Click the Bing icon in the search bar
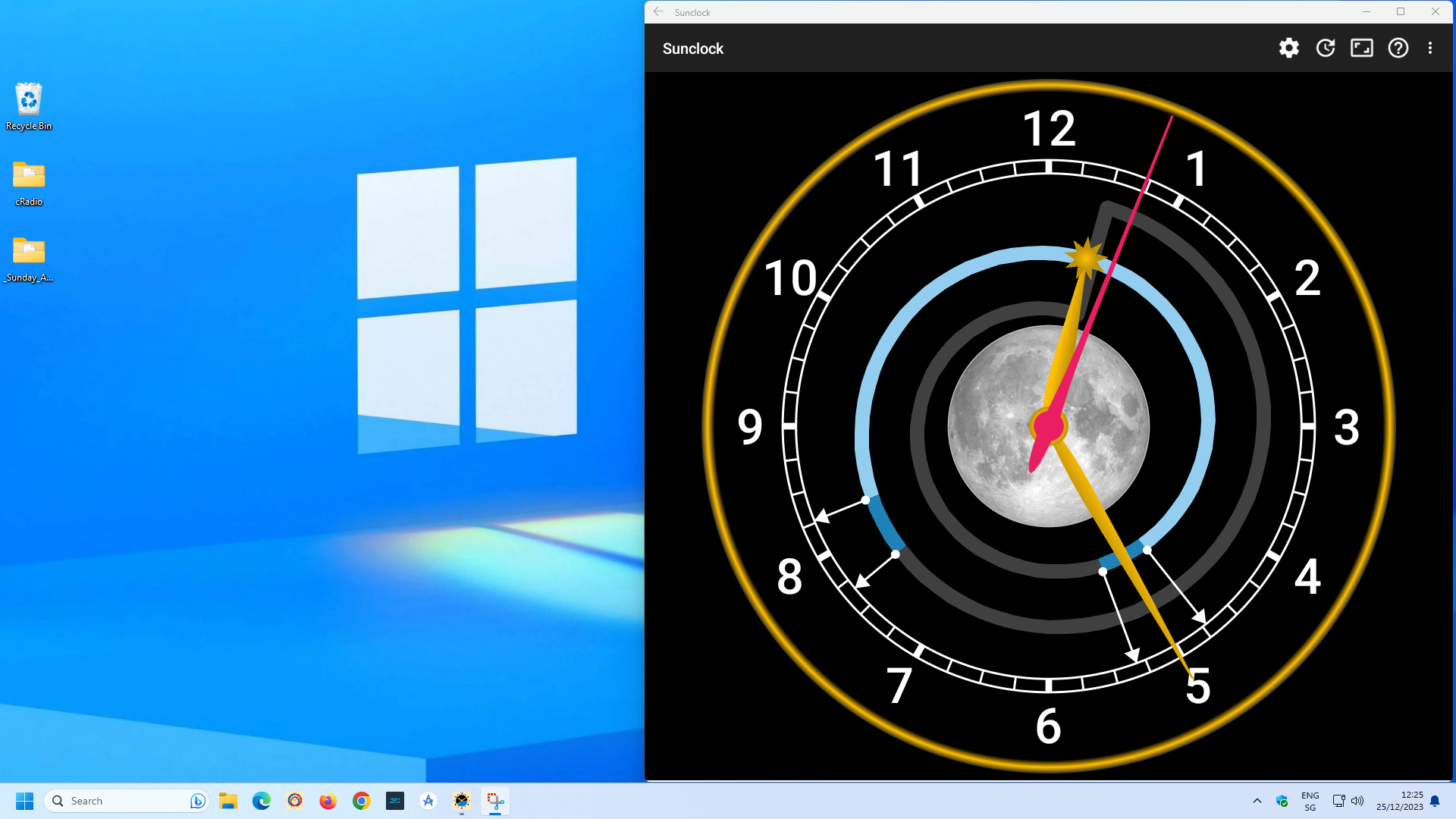 pos(196,800)
